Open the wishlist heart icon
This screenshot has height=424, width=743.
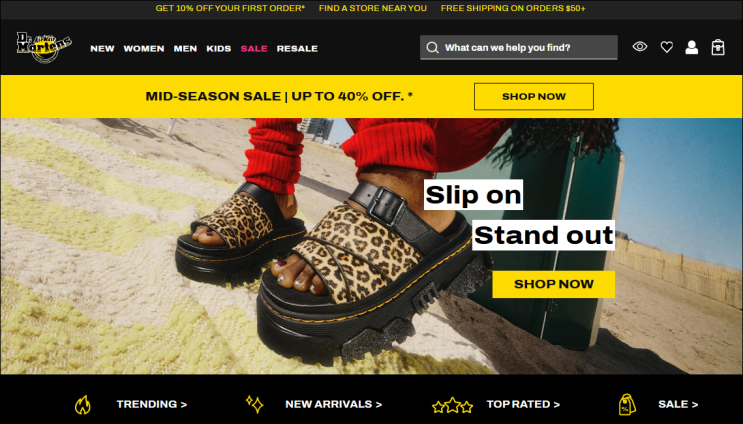click(x=667, y=47)
